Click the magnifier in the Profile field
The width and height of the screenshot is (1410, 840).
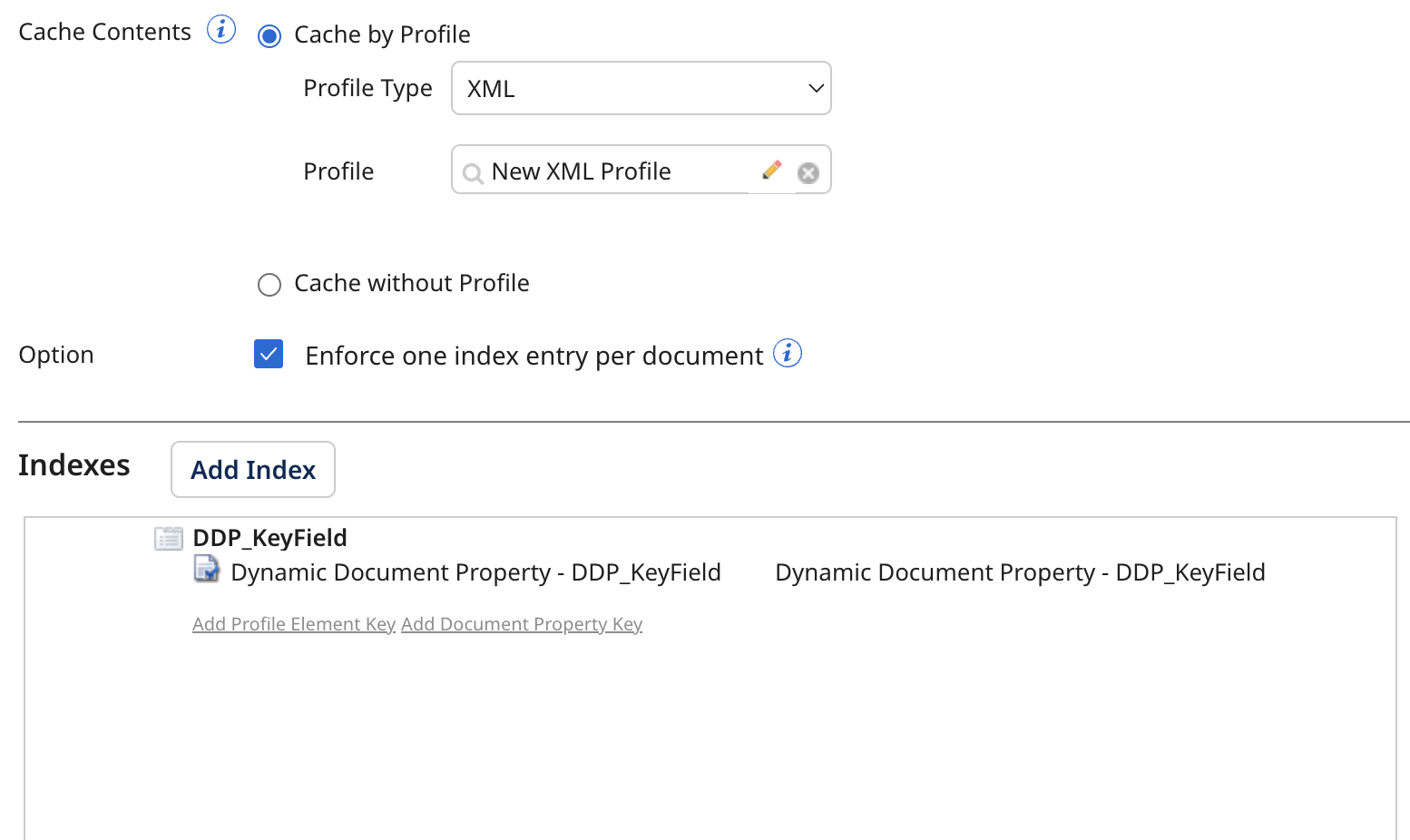[x=473, y=172]
